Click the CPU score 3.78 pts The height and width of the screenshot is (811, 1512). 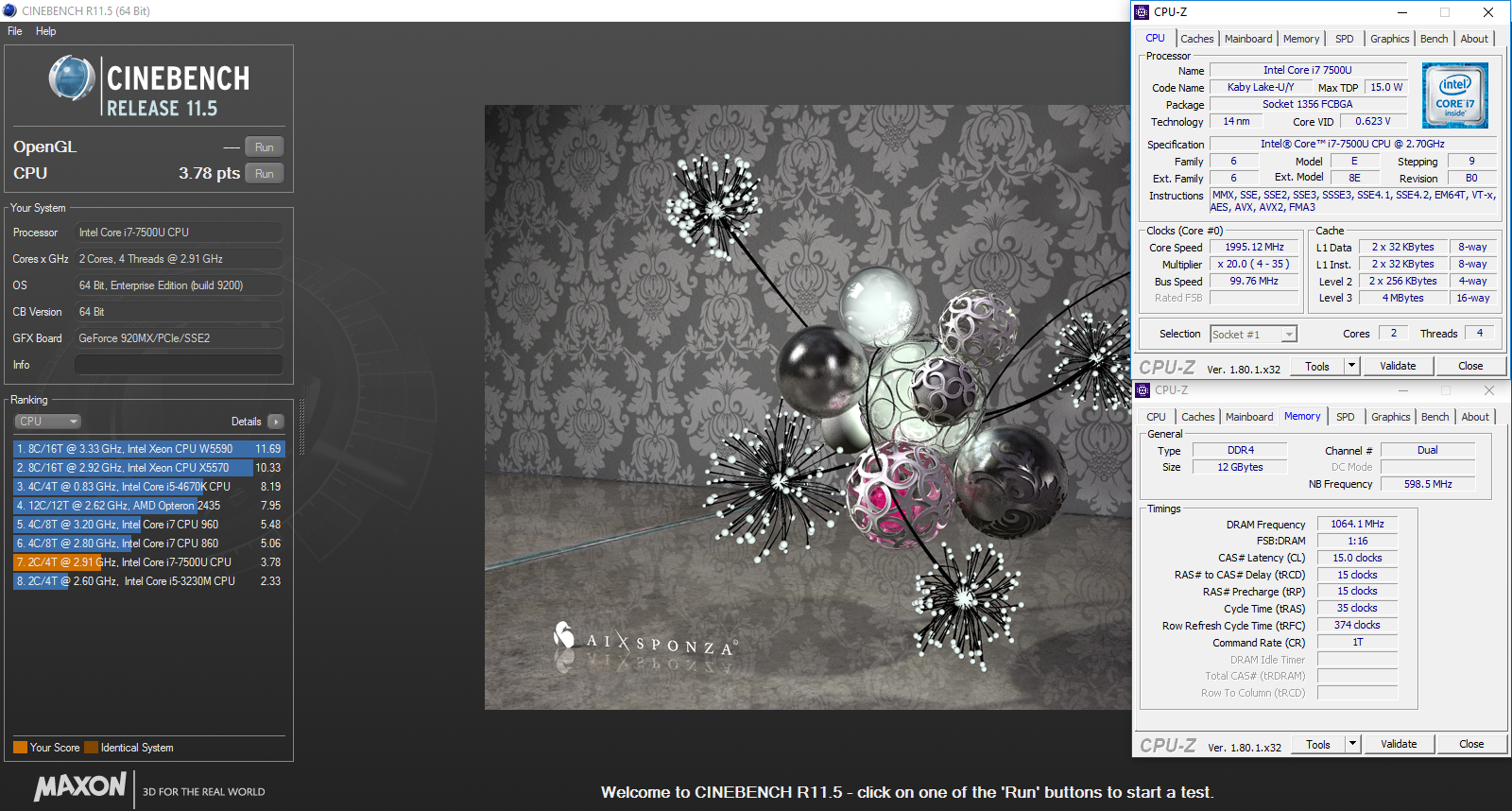[x=209, y=174]
